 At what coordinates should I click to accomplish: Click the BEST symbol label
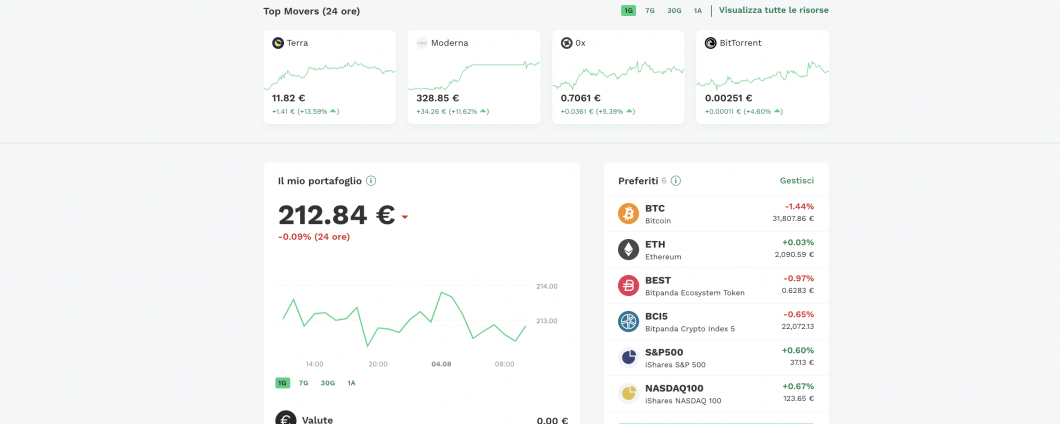tap(658, 280)
